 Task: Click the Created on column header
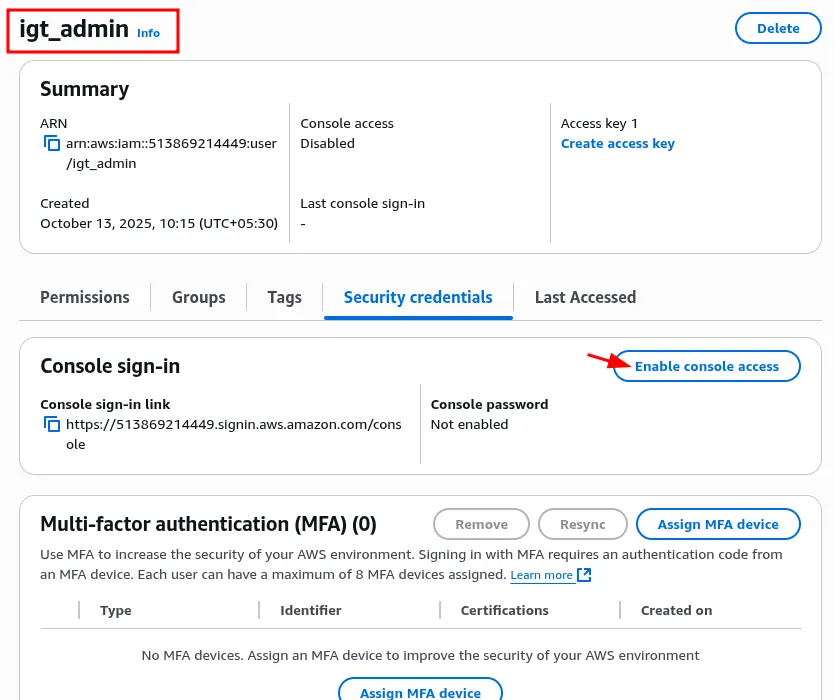tap(676, 610)
